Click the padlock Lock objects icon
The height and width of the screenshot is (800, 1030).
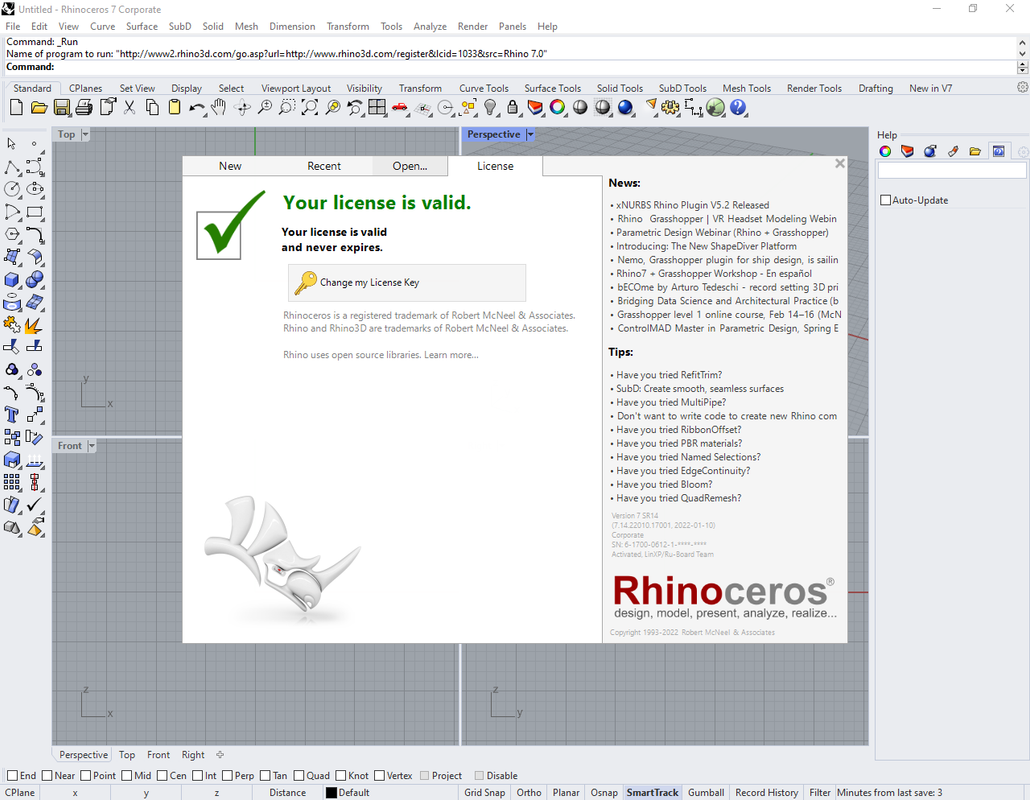point(512,107)
